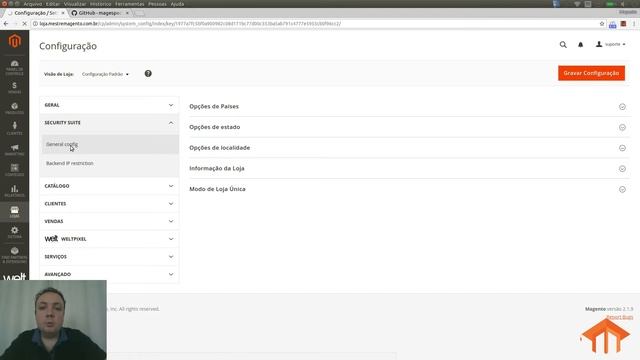Open the Marketing megaphone sidebar icon
Image resolution: width=640 pixels, height=360 pixels.
14,150
